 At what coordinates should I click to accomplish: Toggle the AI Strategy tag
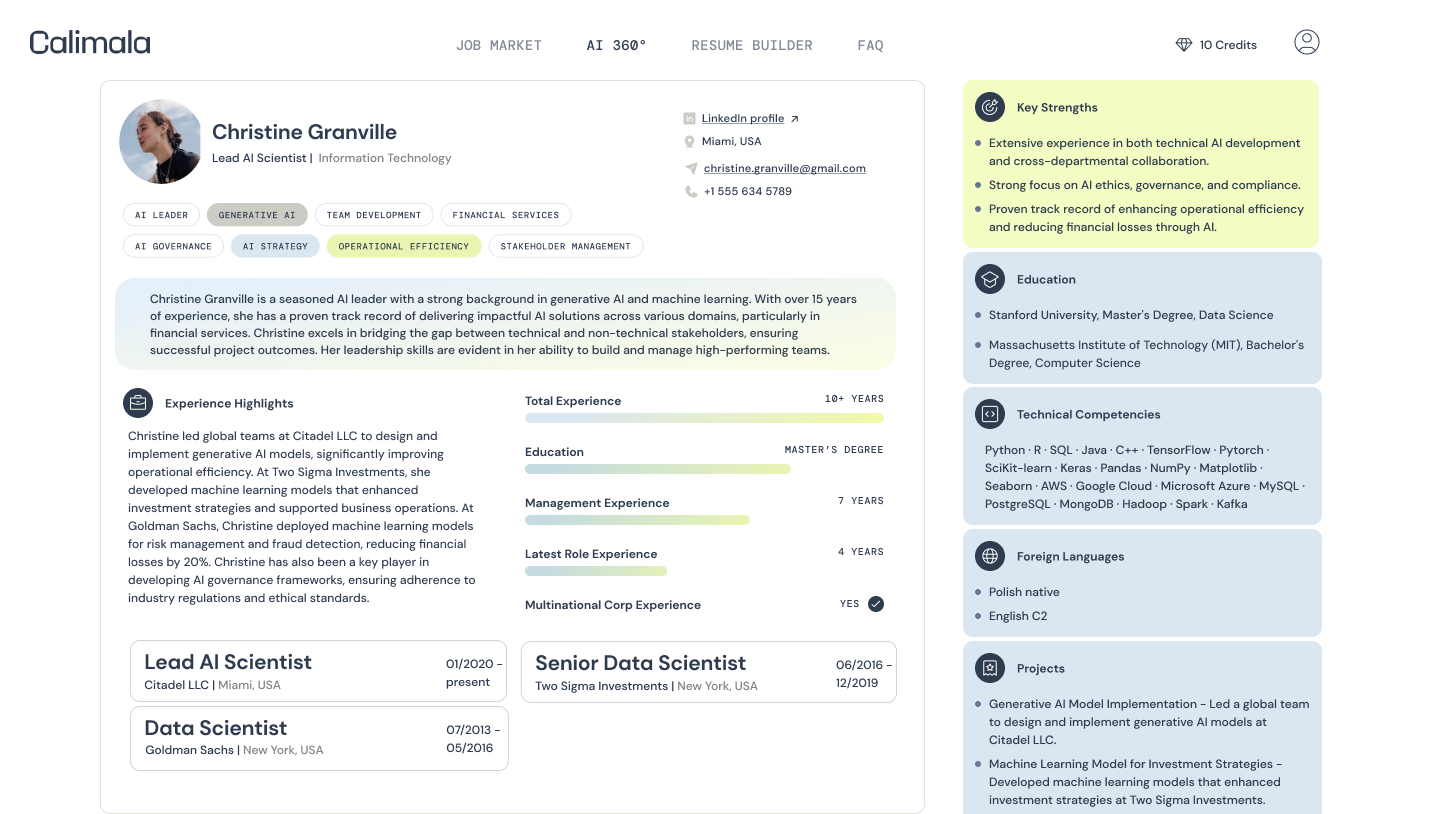click(275, 246)
